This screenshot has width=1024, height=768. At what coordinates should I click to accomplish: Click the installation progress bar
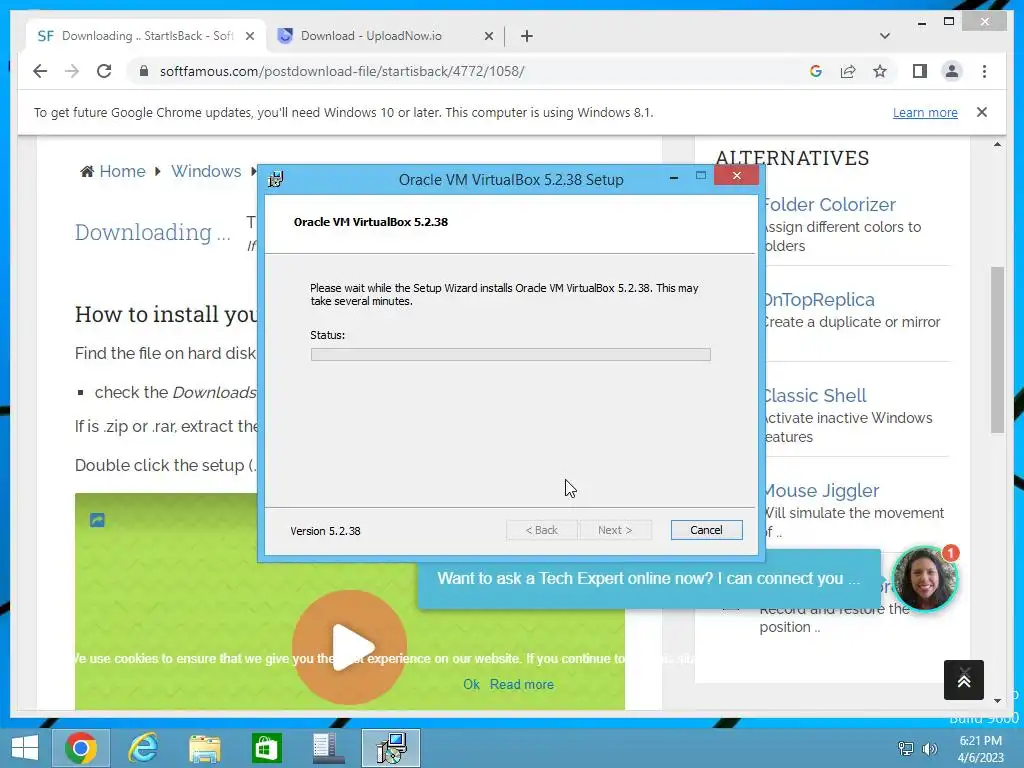pos(511,354)
